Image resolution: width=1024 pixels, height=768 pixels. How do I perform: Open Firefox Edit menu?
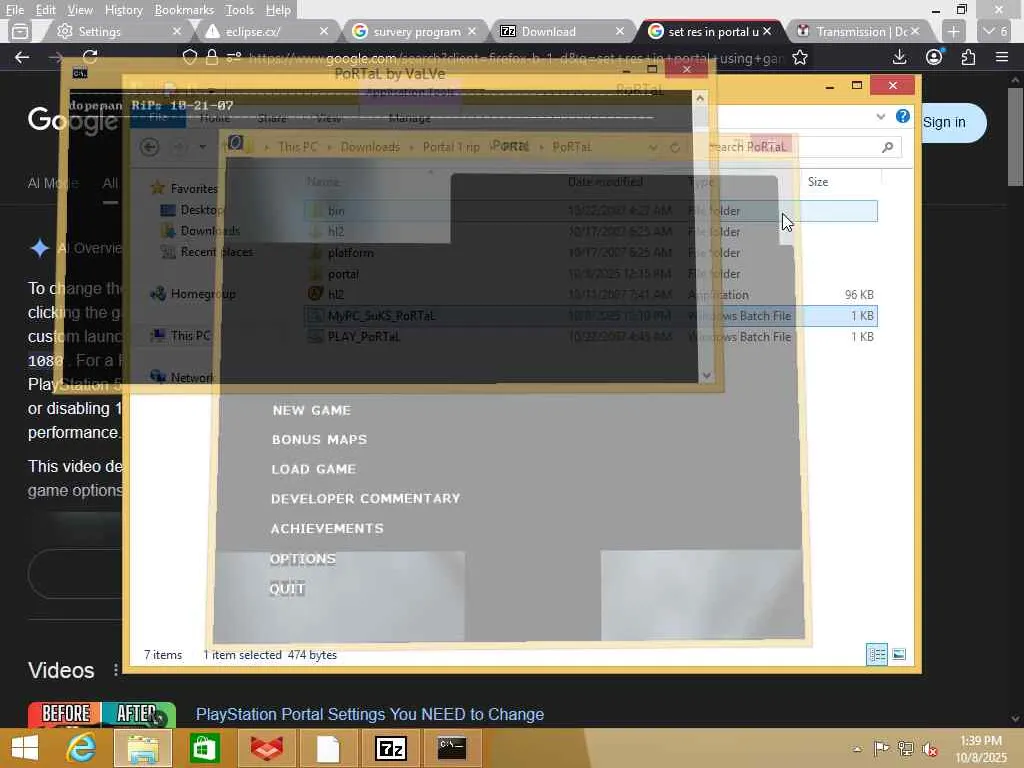[45, 10]
